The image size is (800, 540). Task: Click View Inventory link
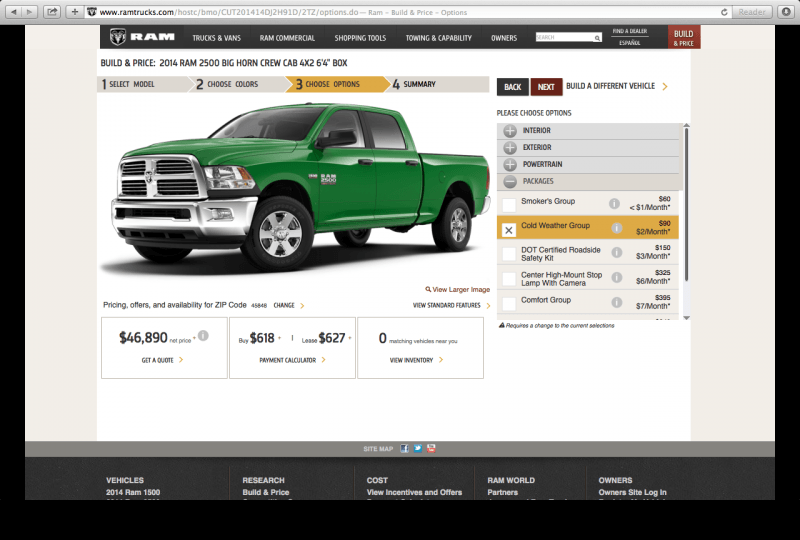click(416, 360)
